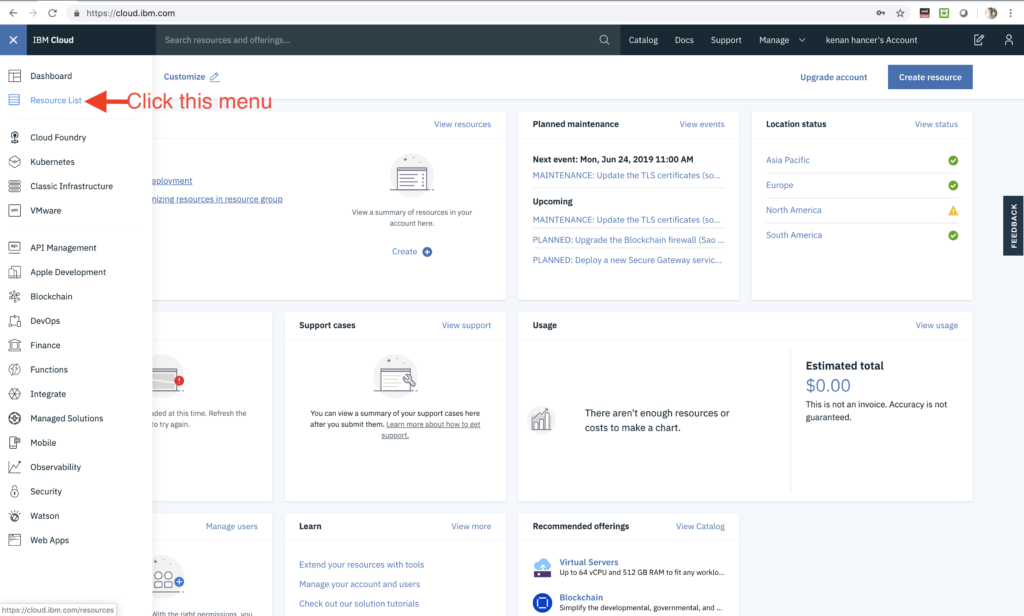Select Resource List menu item

[x=56, y=100]
